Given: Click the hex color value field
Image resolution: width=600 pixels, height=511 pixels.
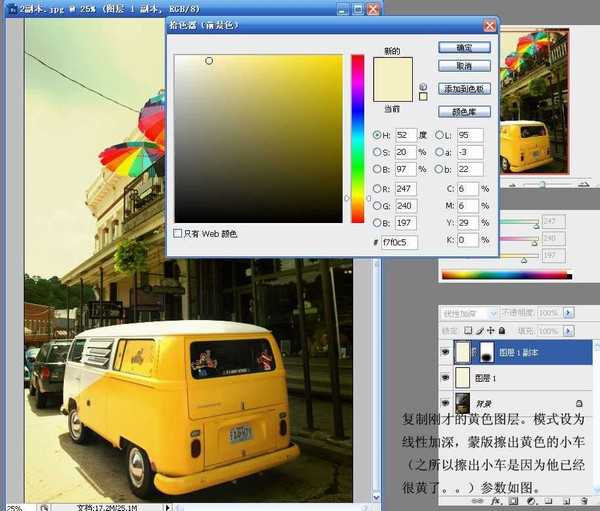Looking at the screenshot, I should (399, 242).
